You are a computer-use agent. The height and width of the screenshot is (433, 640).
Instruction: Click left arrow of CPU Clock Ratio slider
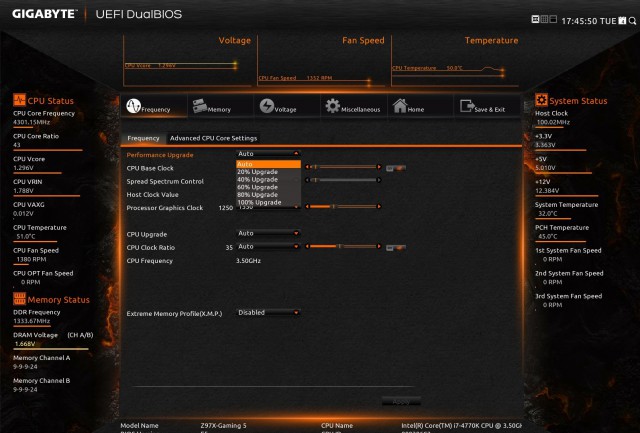coord(307,246)
